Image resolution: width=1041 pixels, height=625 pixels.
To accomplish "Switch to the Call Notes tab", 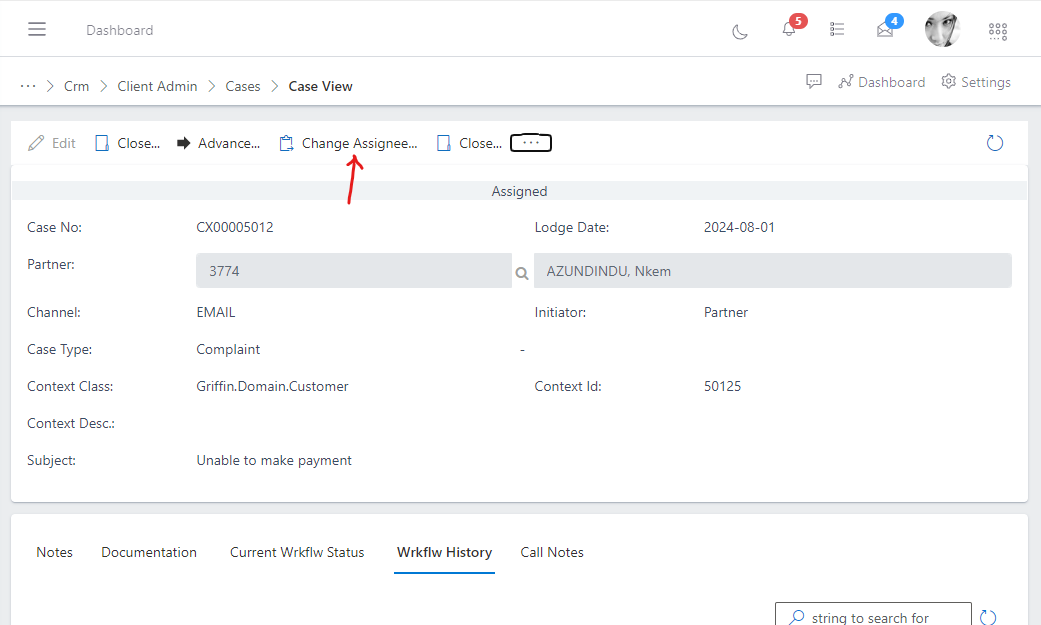I will coord(552,552).
